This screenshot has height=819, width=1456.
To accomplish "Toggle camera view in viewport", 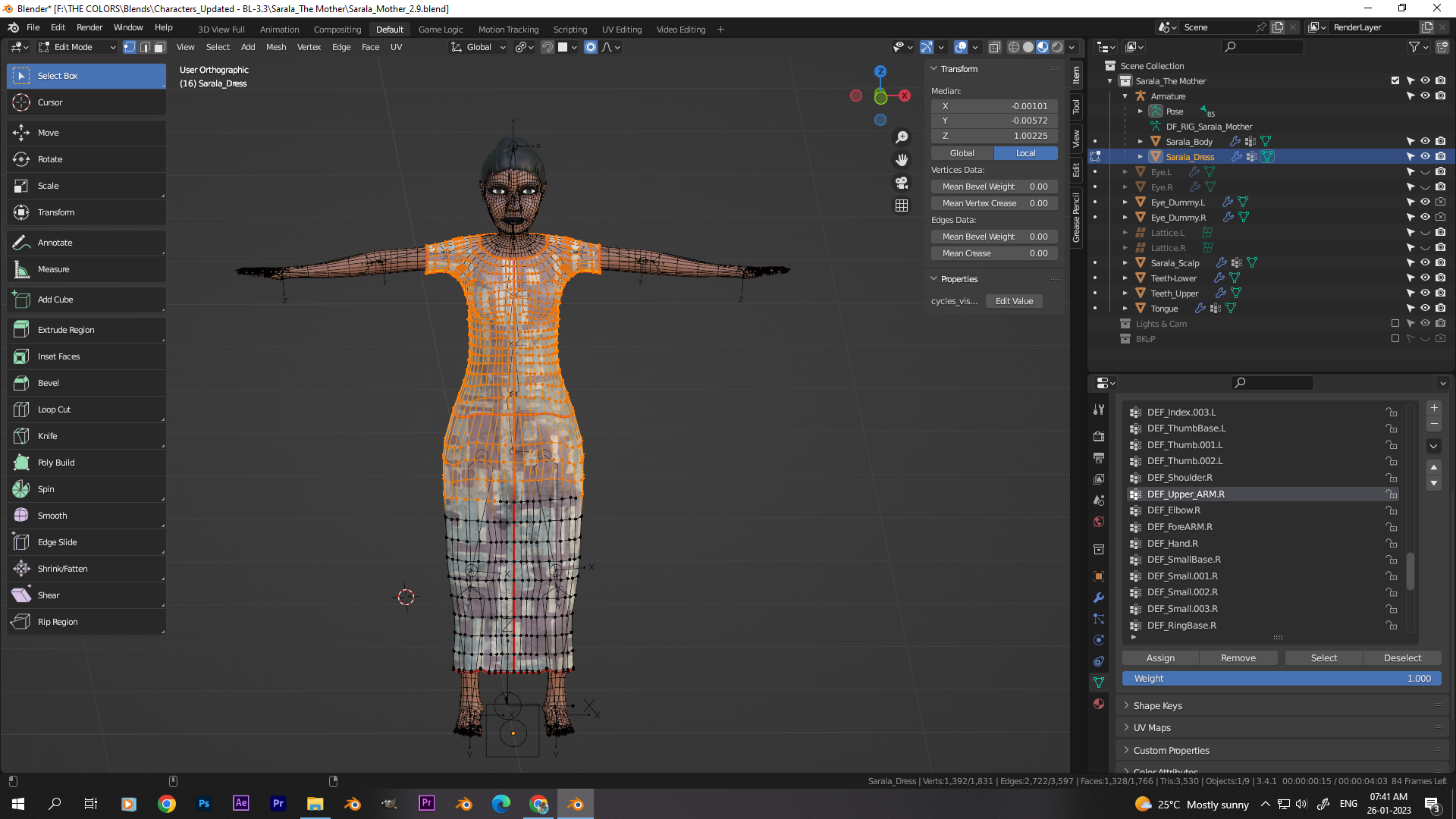I will (902, 183).
